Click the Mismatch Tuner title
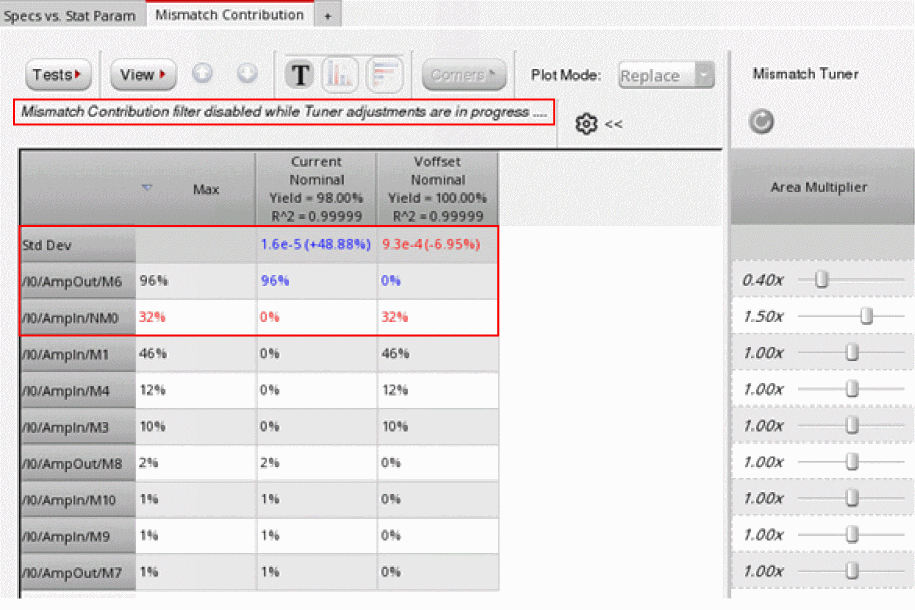 805,74
